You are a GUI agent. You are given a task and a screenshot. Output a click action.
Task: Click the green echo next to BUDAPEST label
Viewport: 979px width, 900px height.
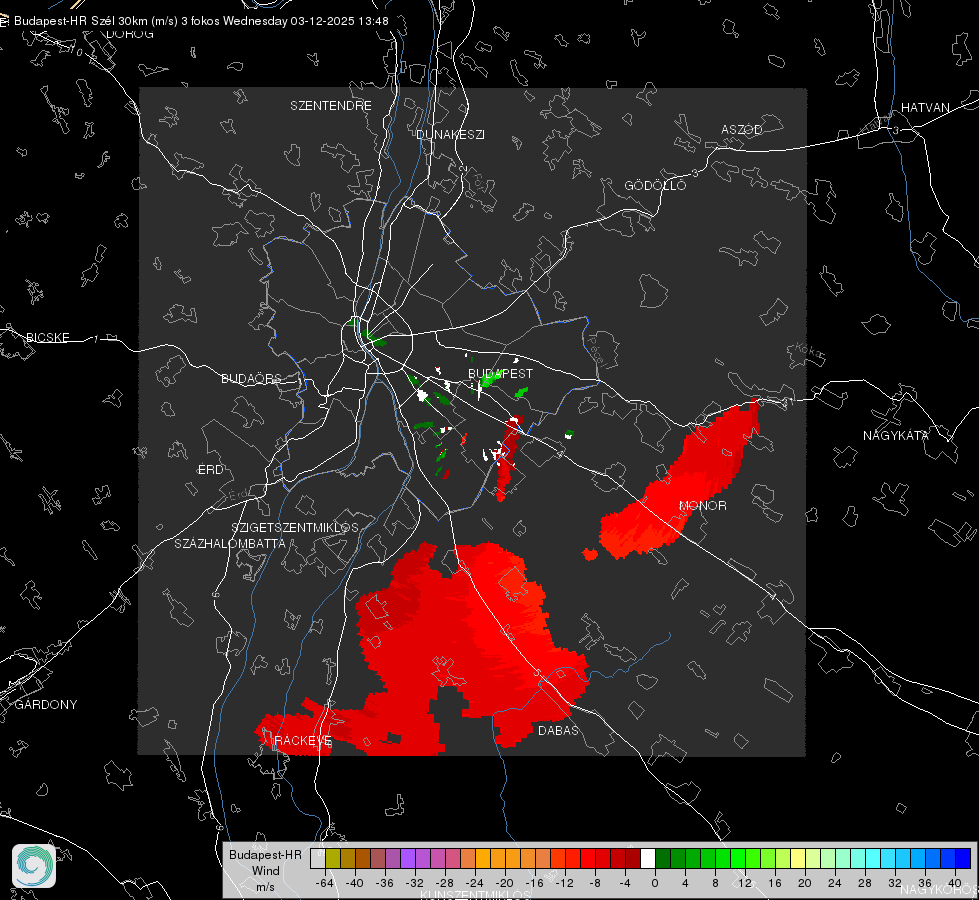pyautogui.click(x=491, y=378)
